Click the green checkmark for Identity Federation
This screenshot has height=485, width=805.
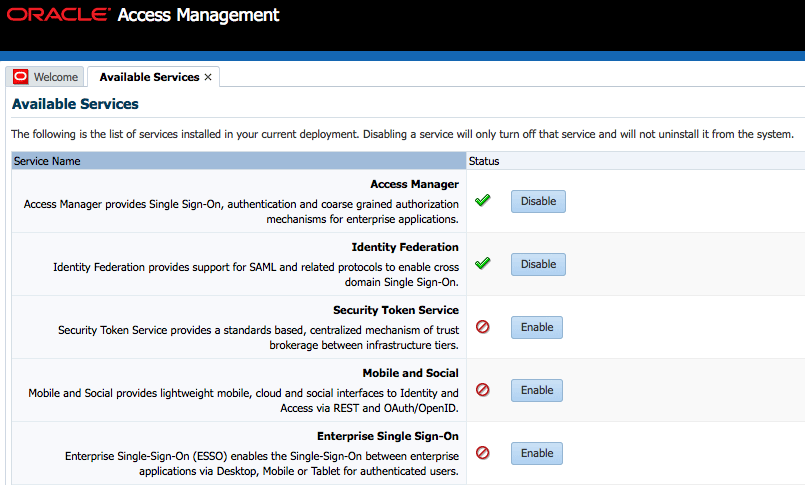coord(483,263)
